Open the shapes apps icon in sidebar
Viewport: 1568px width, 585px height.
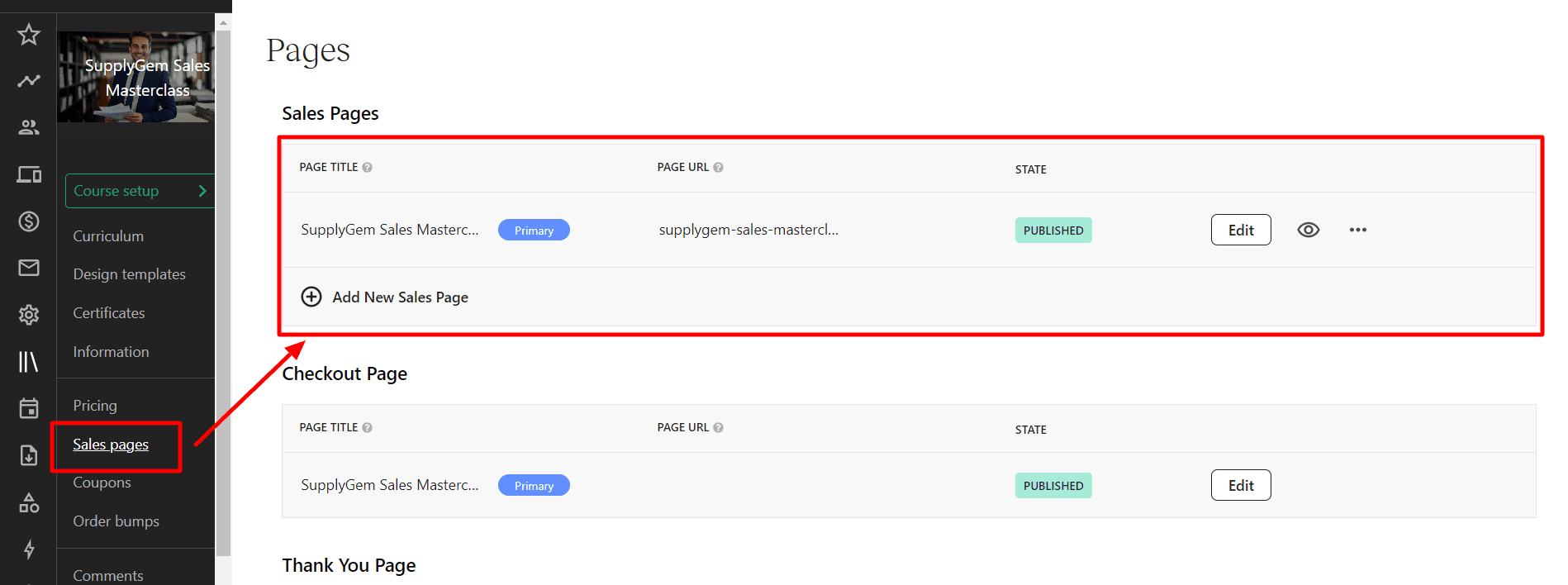click(x=29, y=502)
